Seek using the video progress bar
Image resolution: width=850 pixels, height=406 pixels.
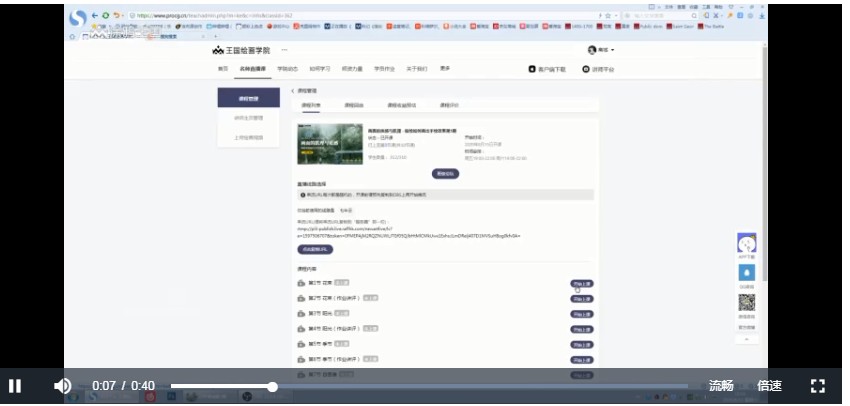(x=429, y=386)
